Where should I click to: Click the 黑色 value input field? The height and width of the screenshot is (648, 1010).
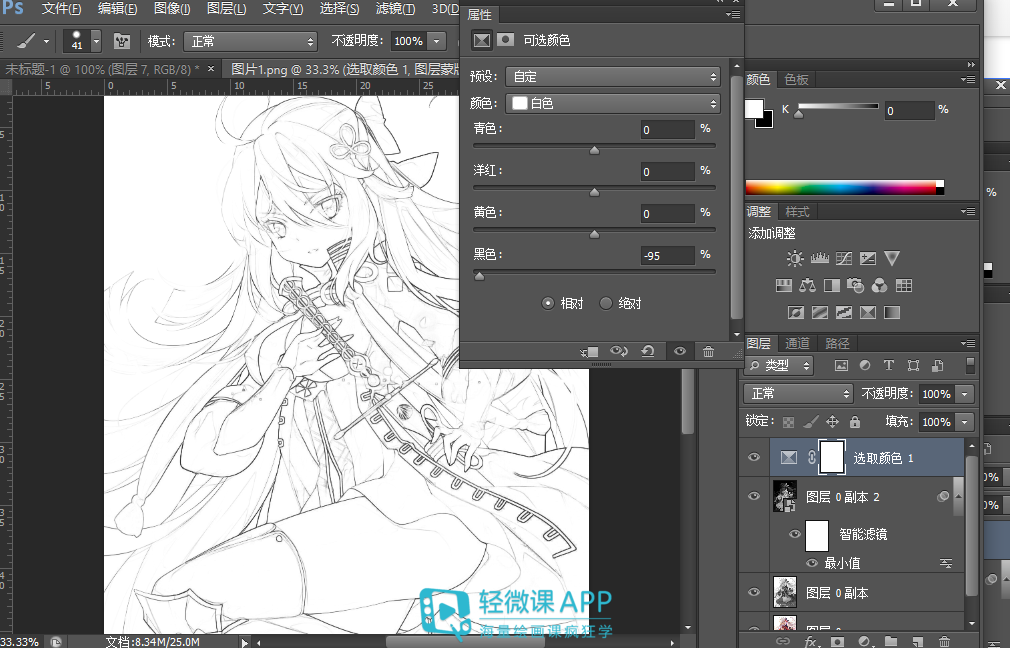[x=667, y=256]
